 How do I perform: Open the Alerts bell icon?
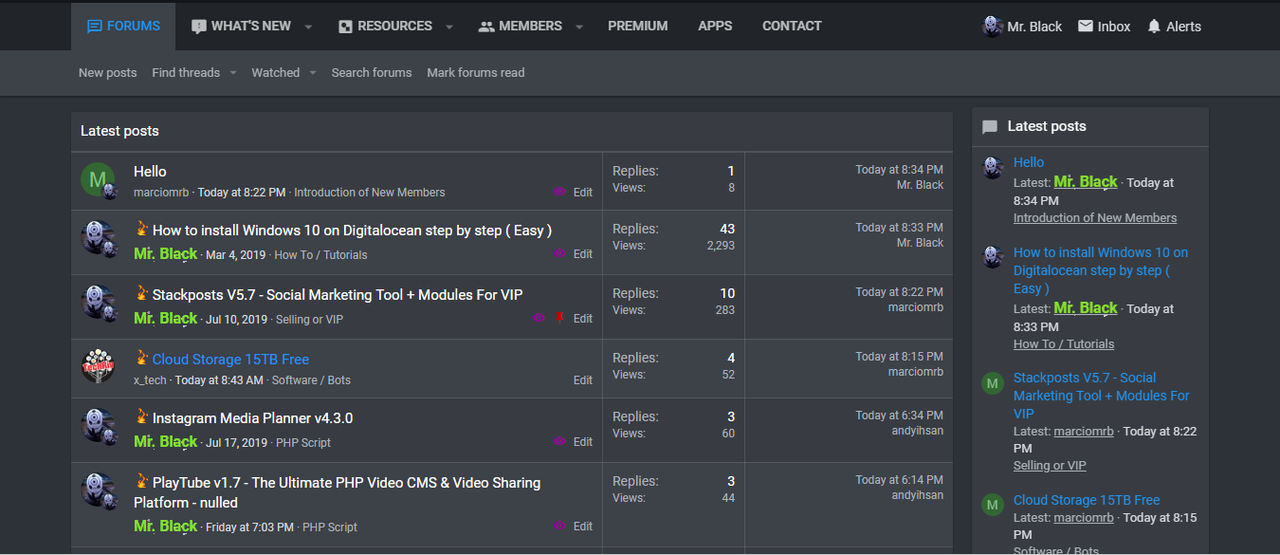(x=1154, y=26)
